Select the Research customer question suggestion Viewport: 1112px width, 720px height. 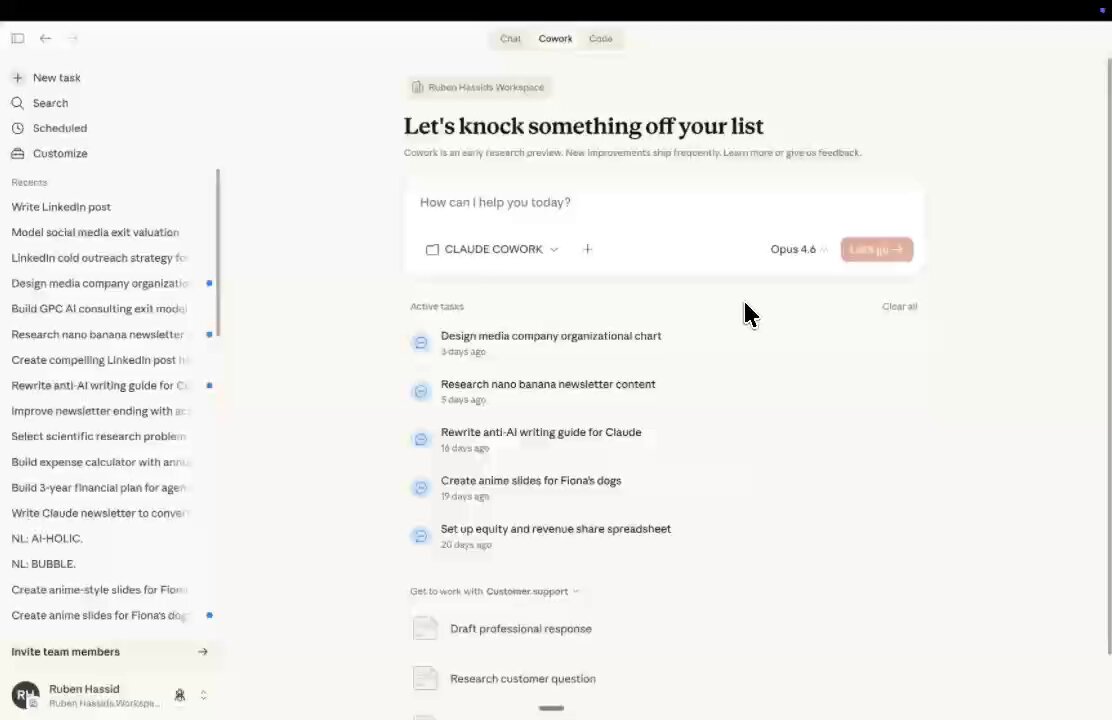pos(523,678)
